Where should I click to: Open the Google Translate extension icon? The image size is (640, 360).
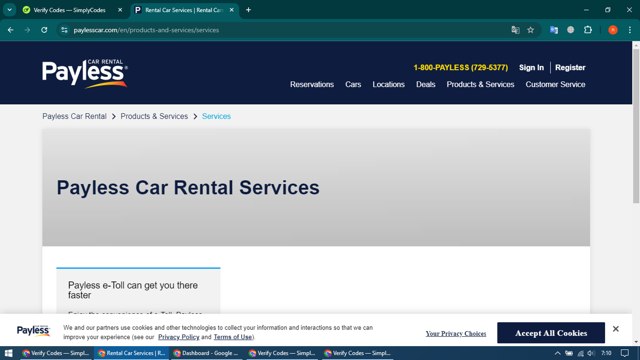(554, 30)
